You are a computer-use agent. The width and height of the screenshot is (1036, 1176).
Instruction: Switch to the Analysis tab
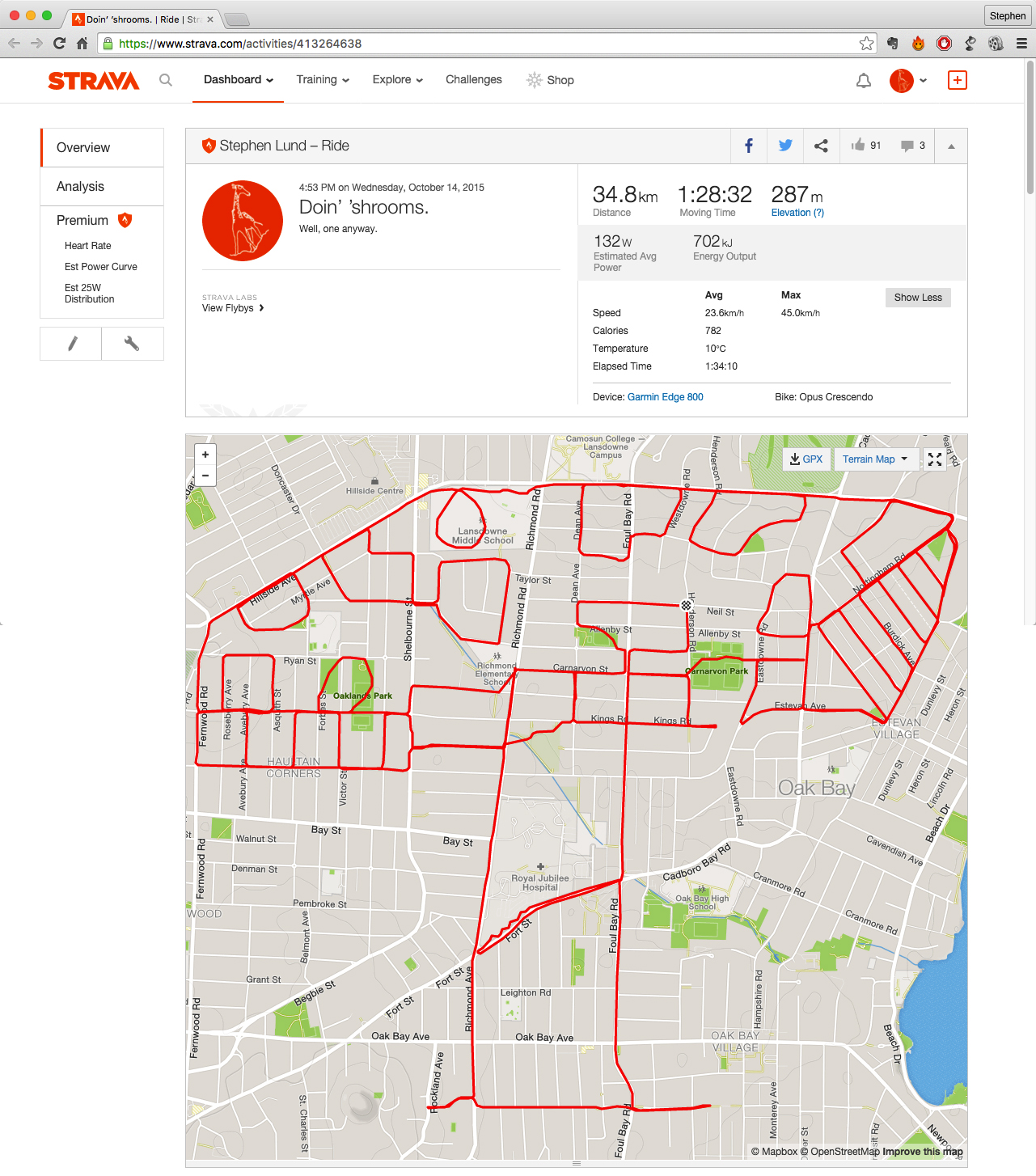point(80,187)
